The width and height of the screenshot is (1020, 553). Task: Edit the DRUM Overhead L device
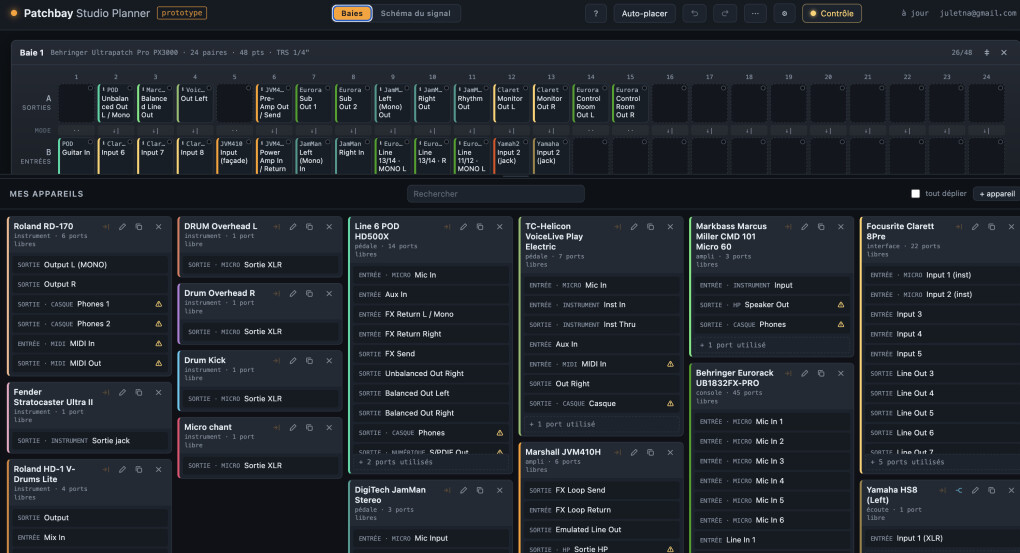[293, 227]
